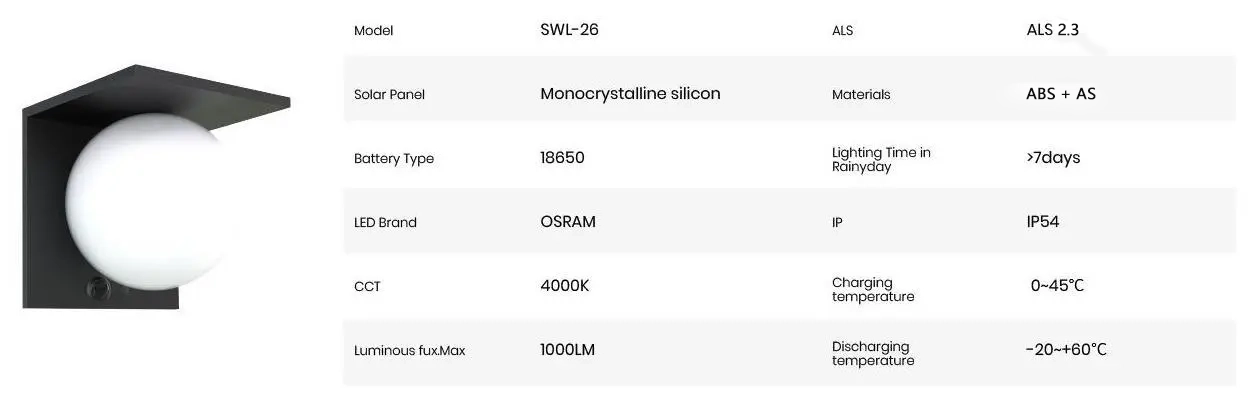Click the LED Brand label
The image size is (1249, 408).
(385, 223)
